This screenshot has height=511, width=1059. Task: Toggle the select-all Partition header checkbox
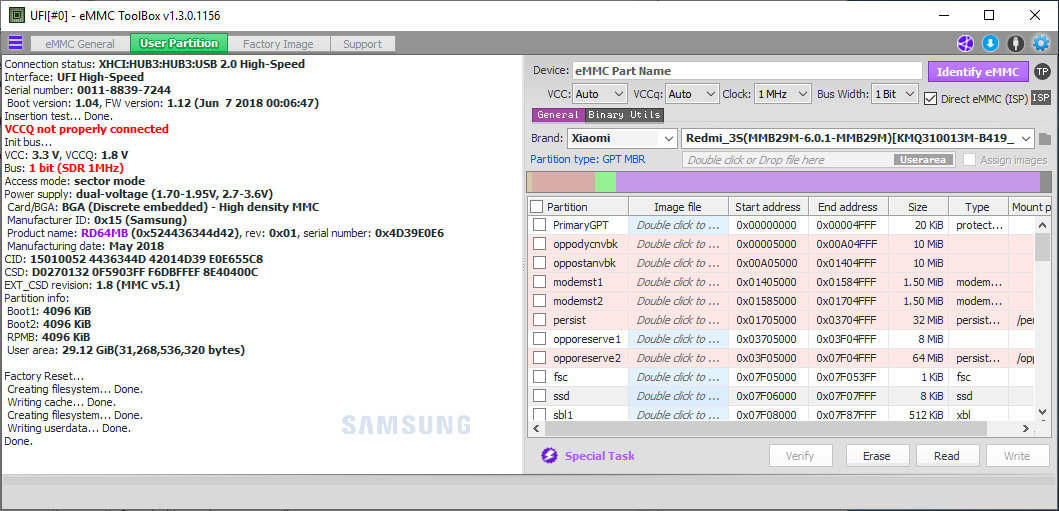tap(536, 207)
